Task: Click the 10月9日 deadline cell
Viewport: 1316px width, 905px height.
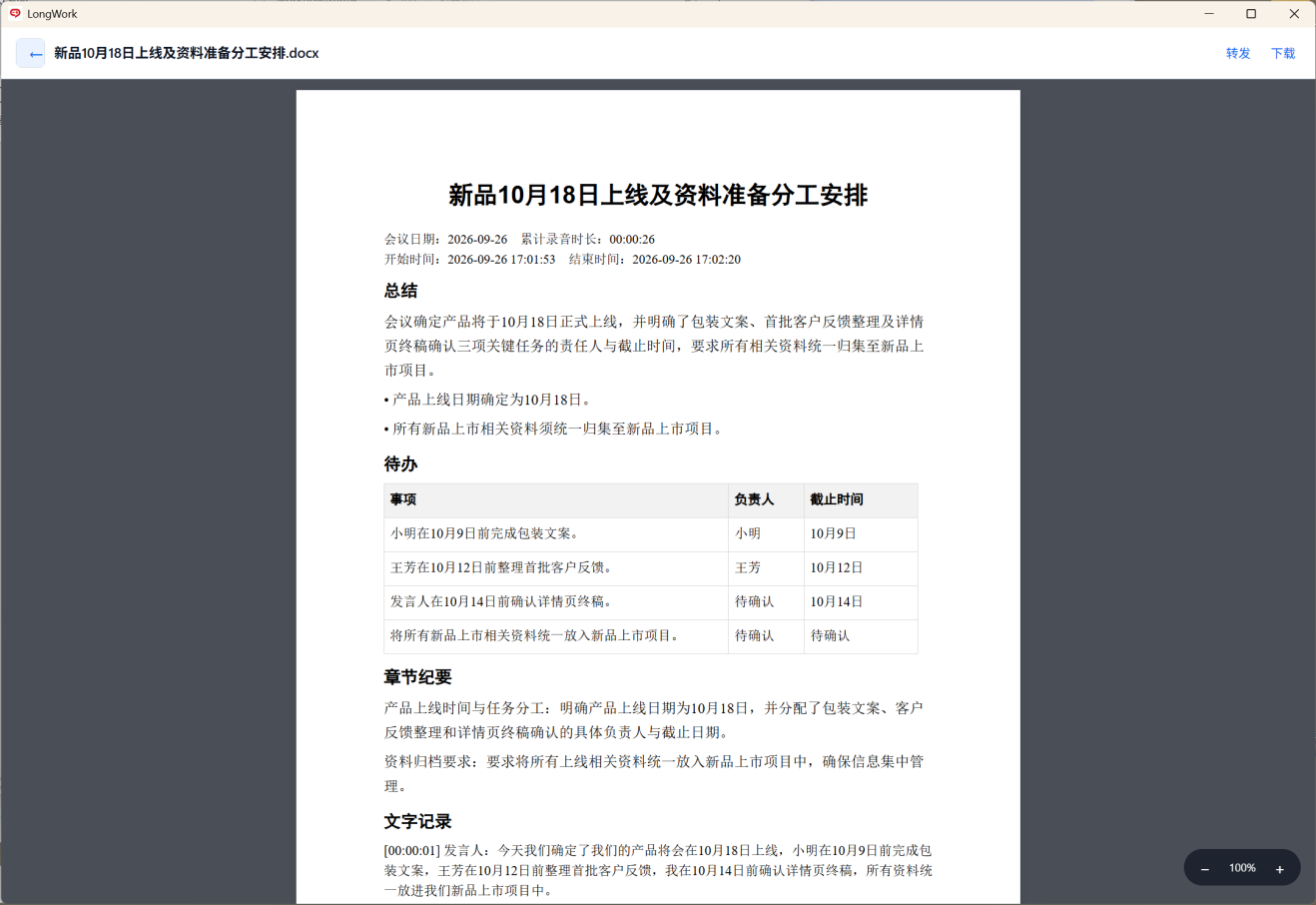Action: click(x=861, y=534)
